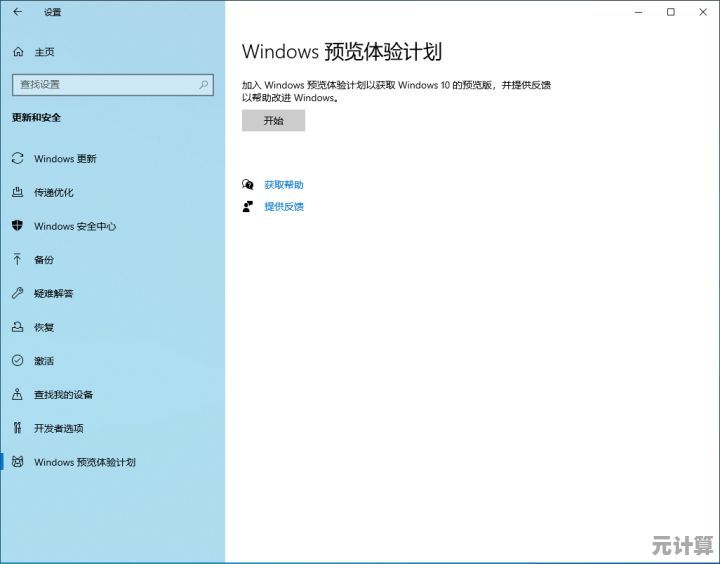720x564 pixels.
Task: Click the 开始 button
Action: coord(273,120)
